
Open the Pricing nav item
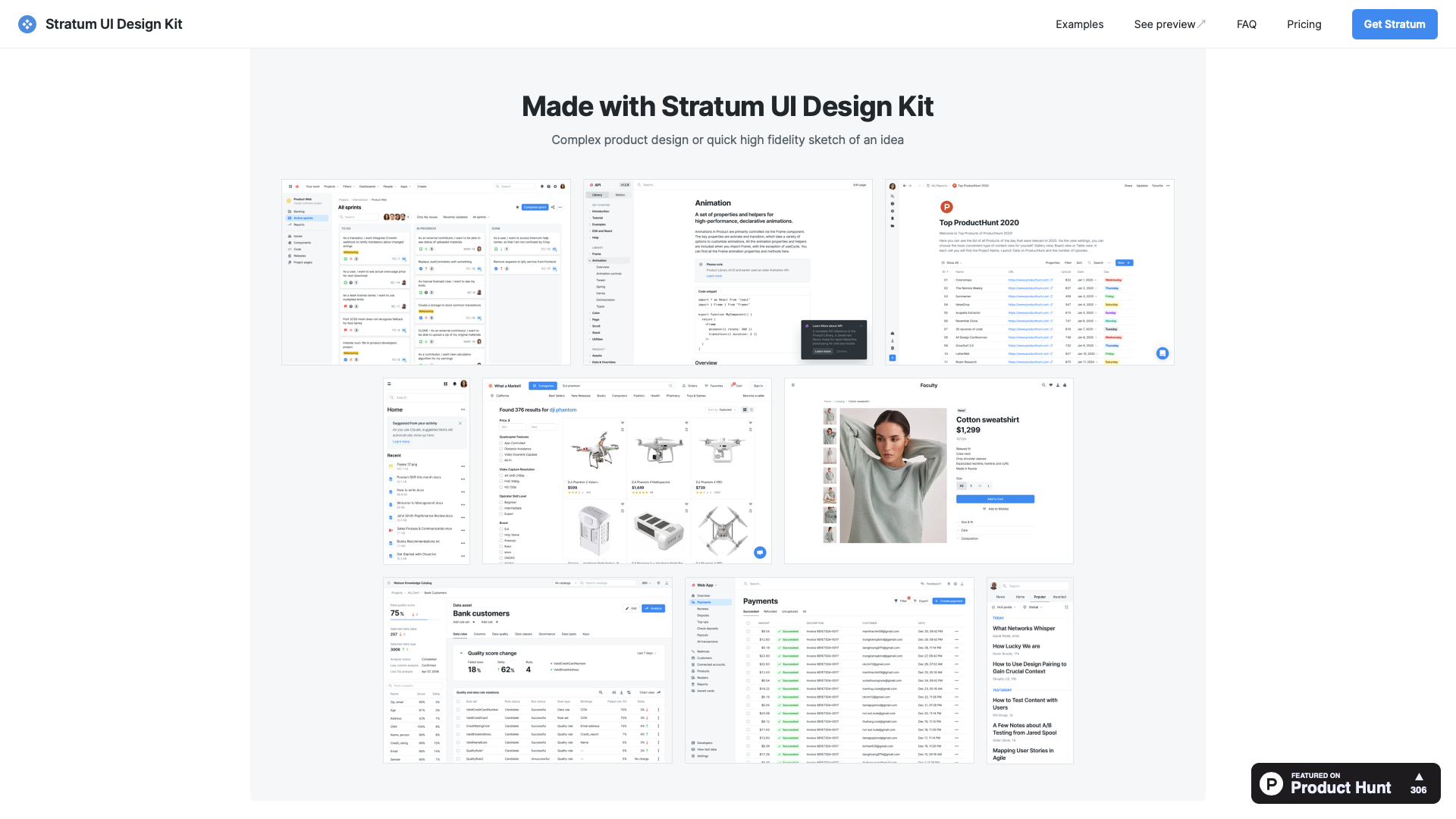1304,24
